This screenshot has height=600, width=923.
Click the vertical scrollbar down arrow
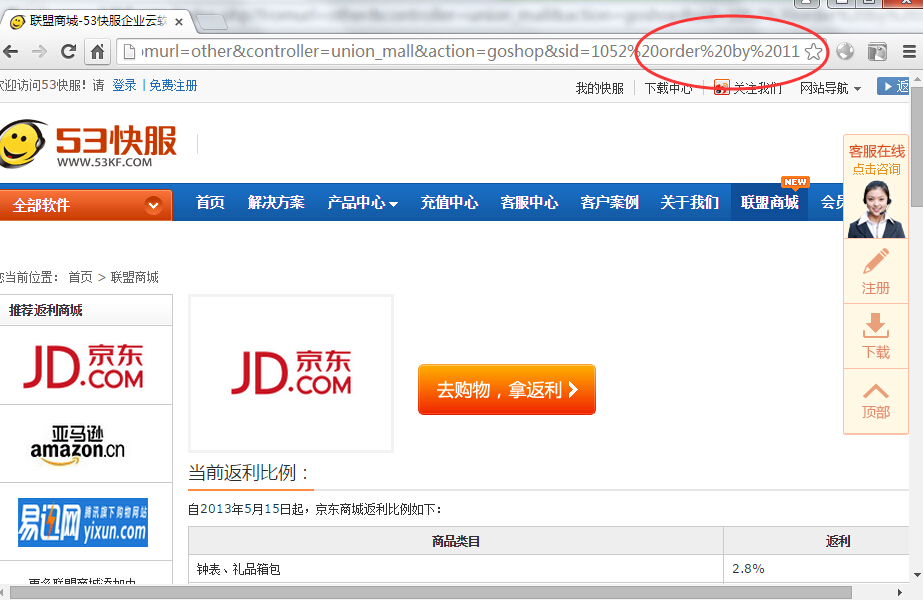pos(917,575)
